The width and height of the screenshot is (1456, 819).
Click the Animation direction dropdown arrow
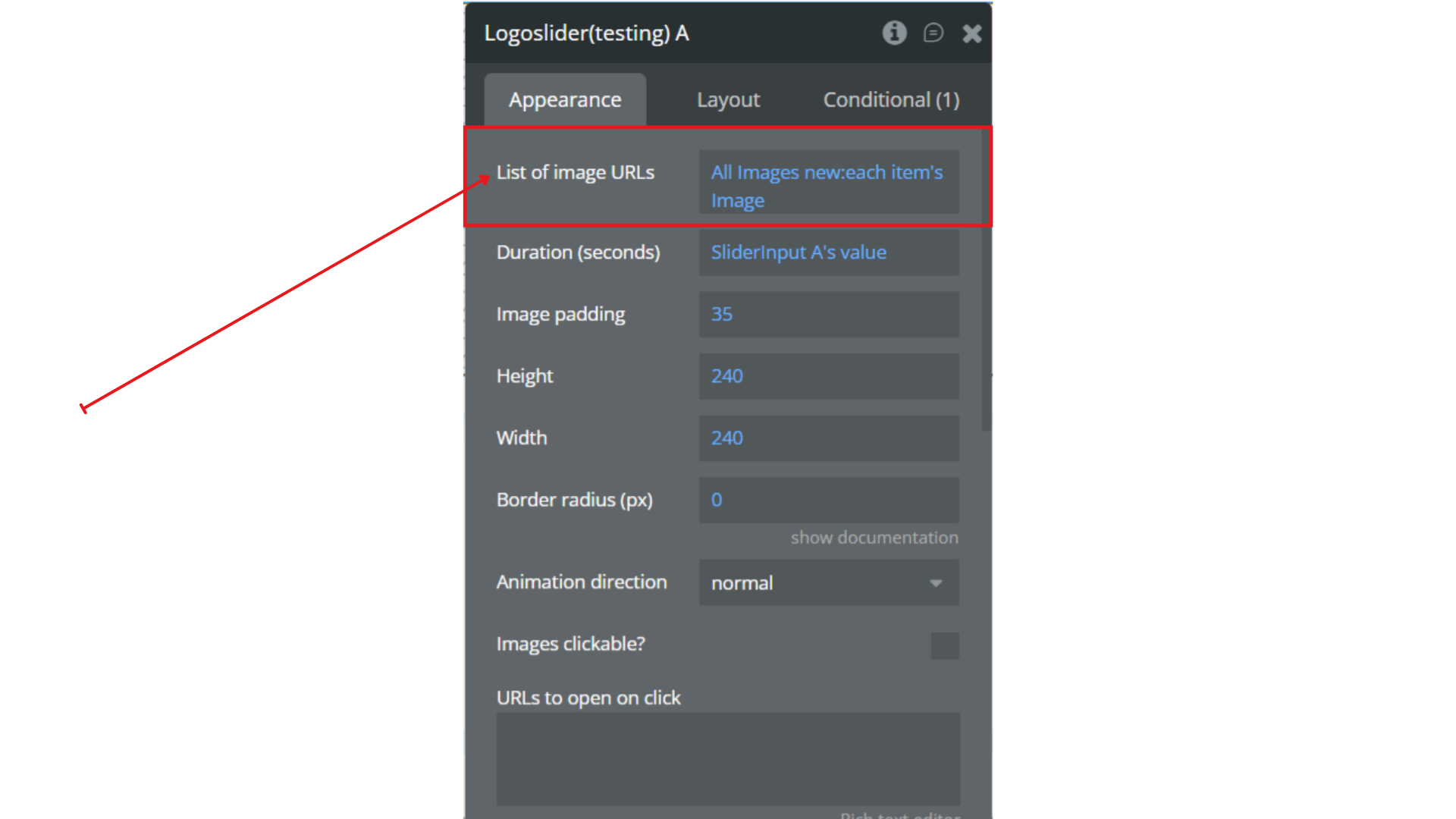tap(936, 583)
